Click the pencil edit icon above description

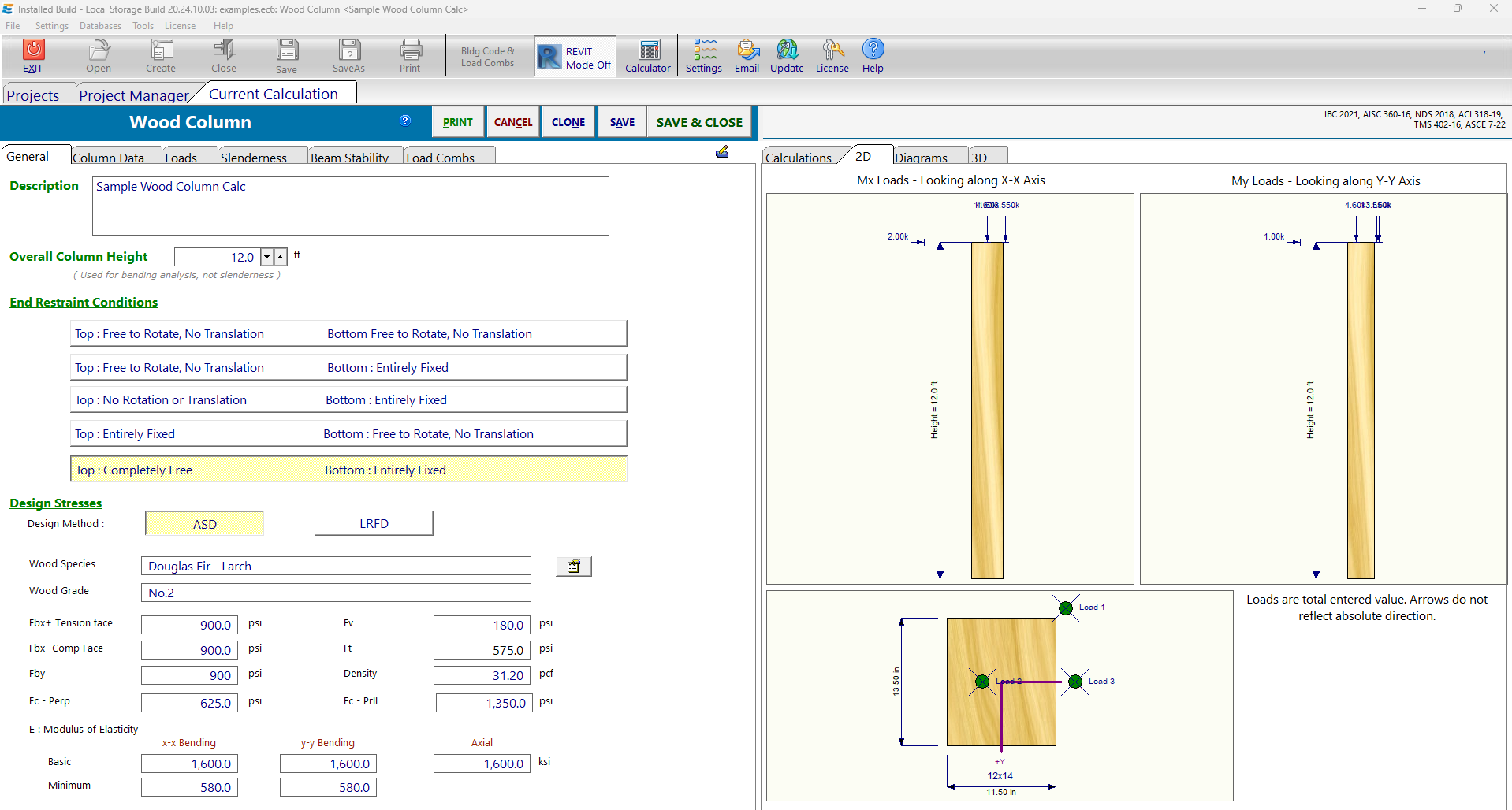click(x=722, y=152)
